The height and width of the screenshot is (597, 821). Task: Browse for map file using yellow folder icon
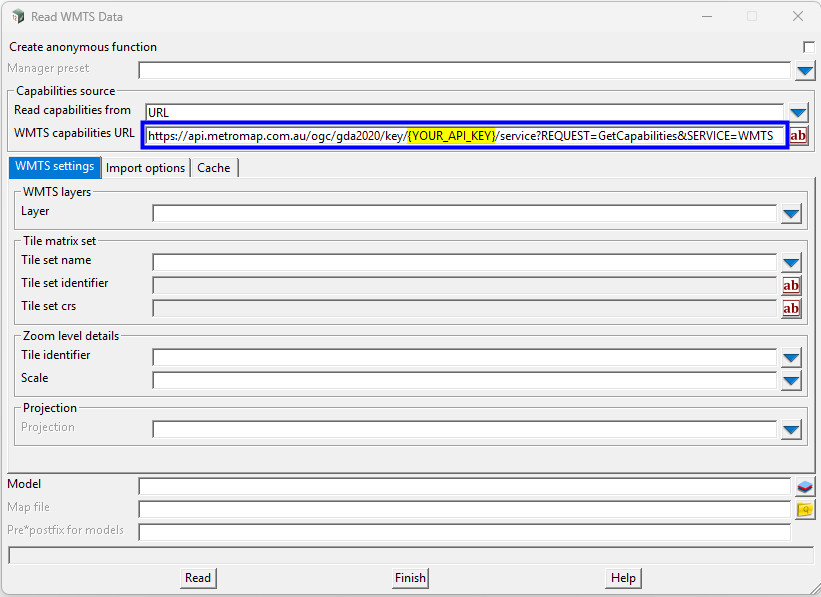[805, 510]
